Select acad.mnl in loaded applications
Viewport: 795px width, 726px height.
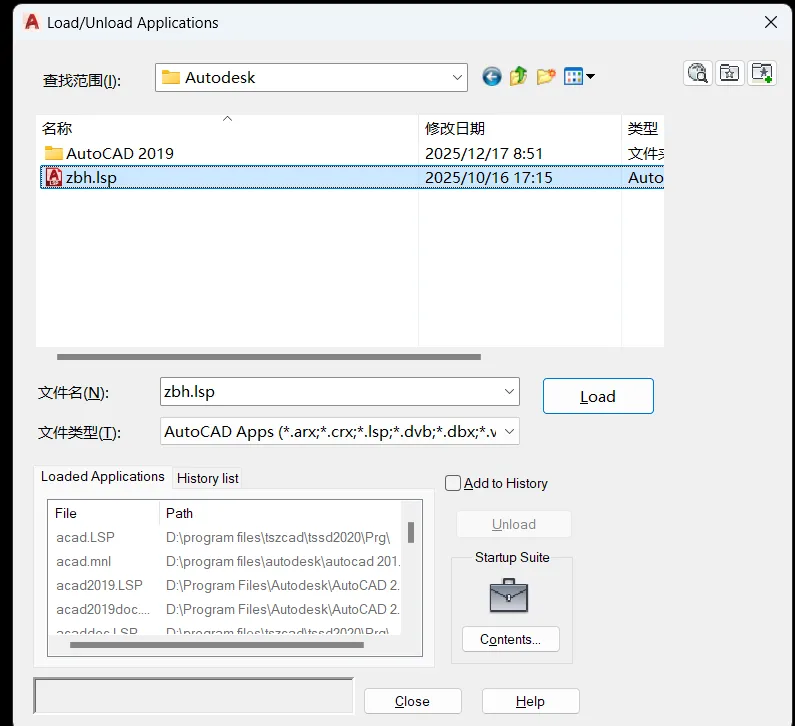(x=83, y=561)
